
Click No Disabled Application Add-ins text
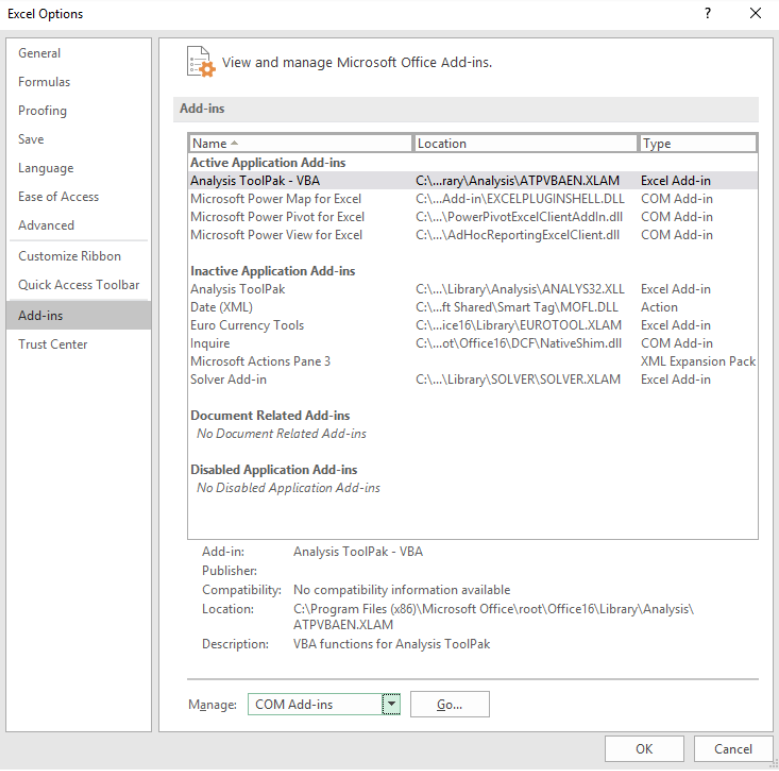(x=288, y=488)
